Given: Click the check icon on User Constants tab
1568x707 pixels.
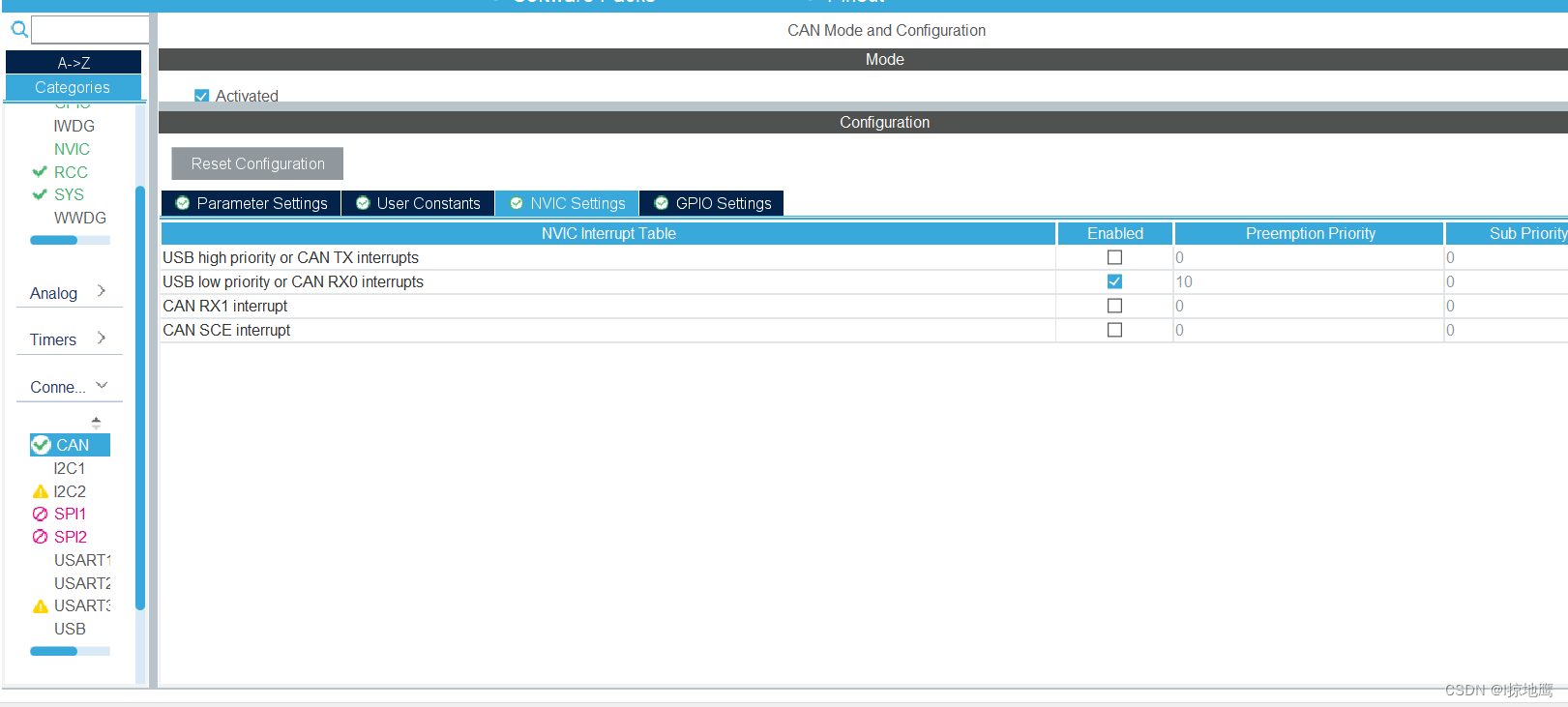Looking at the screenshot, I should coord(363,203).
